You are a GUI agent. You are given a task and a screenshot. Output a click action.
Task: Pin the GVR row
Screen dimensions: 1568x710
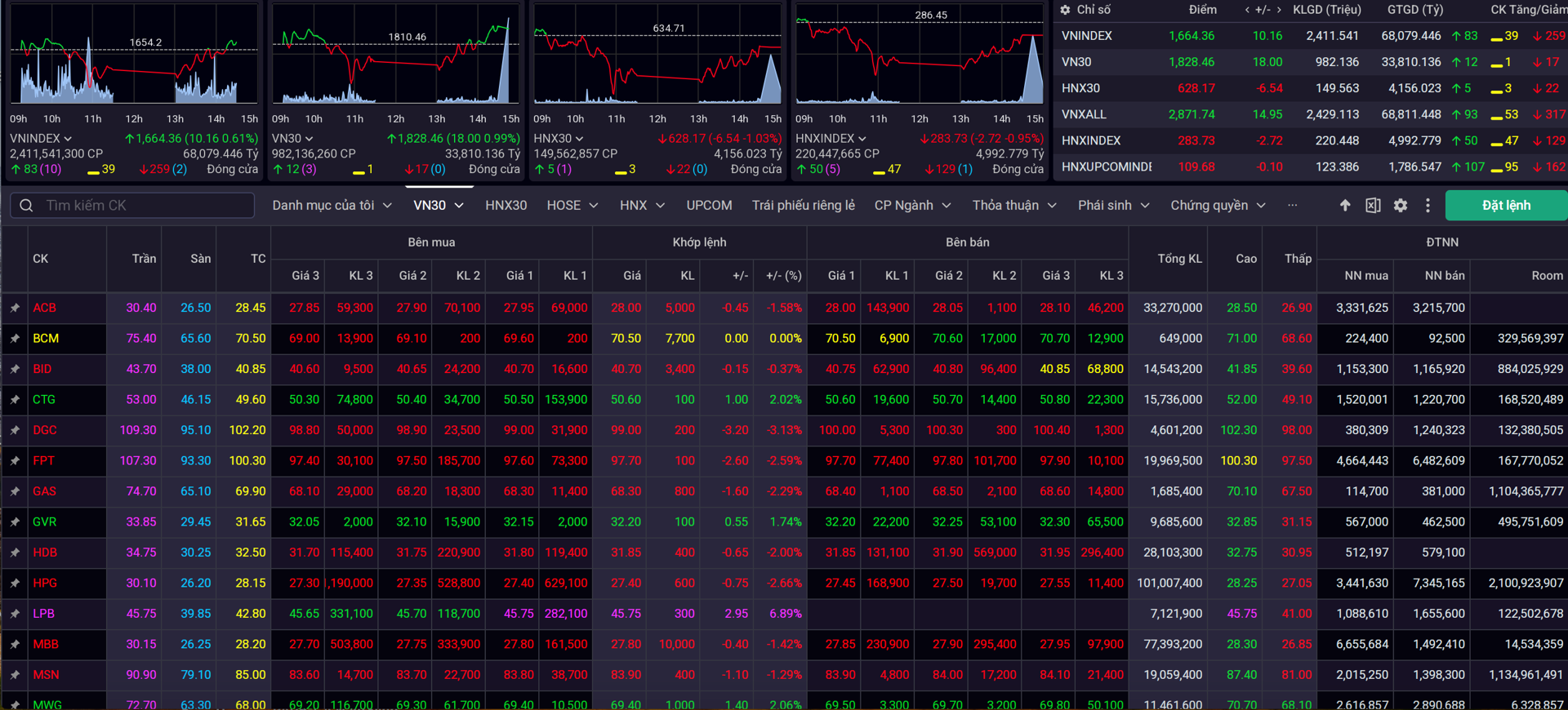[x=15, y=522]
